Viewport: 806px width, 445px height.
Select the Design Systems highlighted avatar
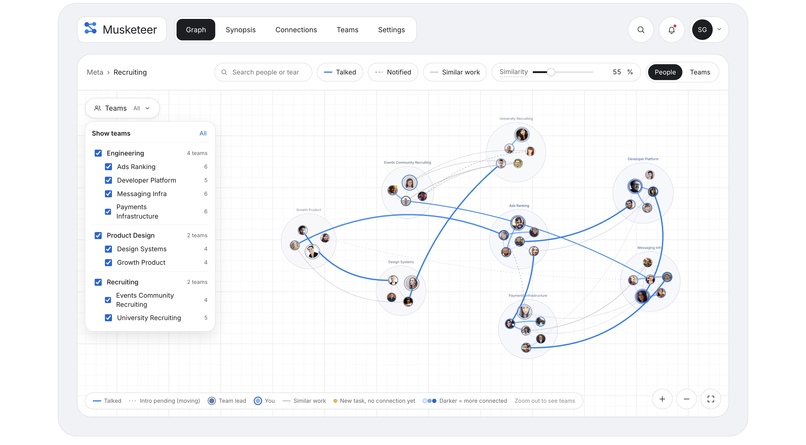[x=411, y=282]
